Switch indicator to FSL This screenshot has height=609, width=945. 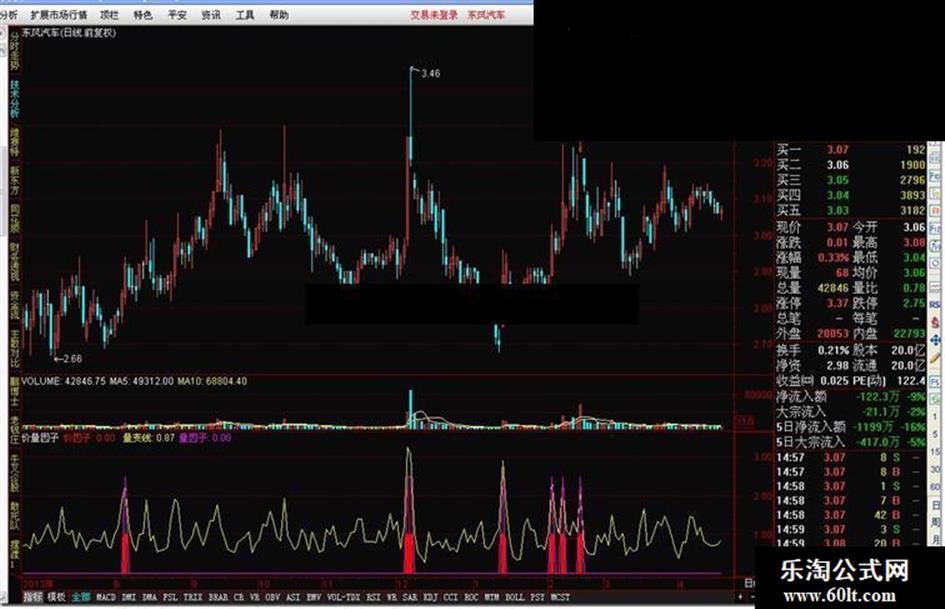171,597
